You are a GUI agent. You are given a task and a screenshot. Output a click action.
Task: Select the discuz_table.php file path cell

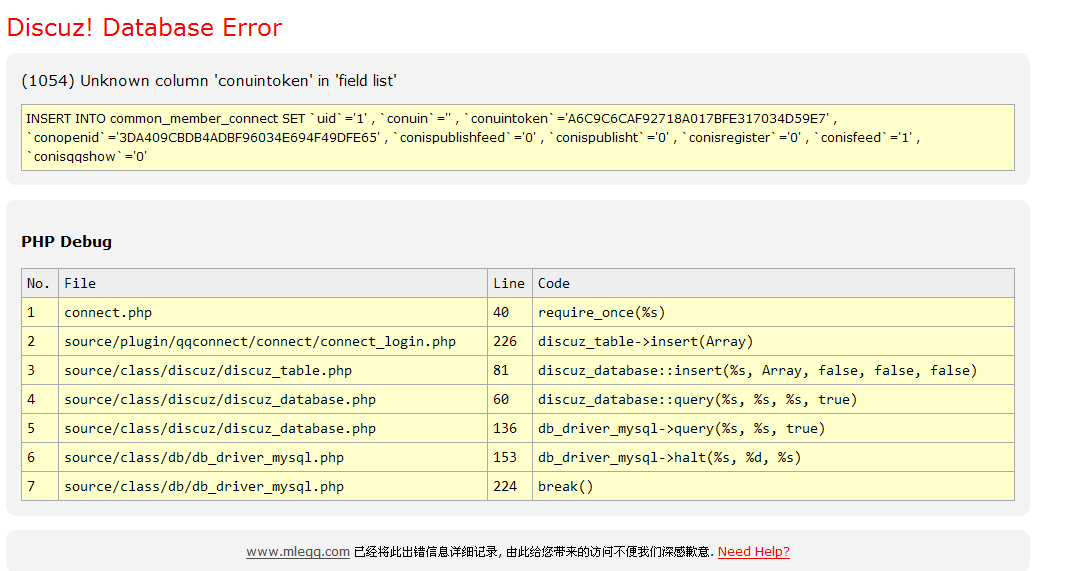tap(208, 370)
